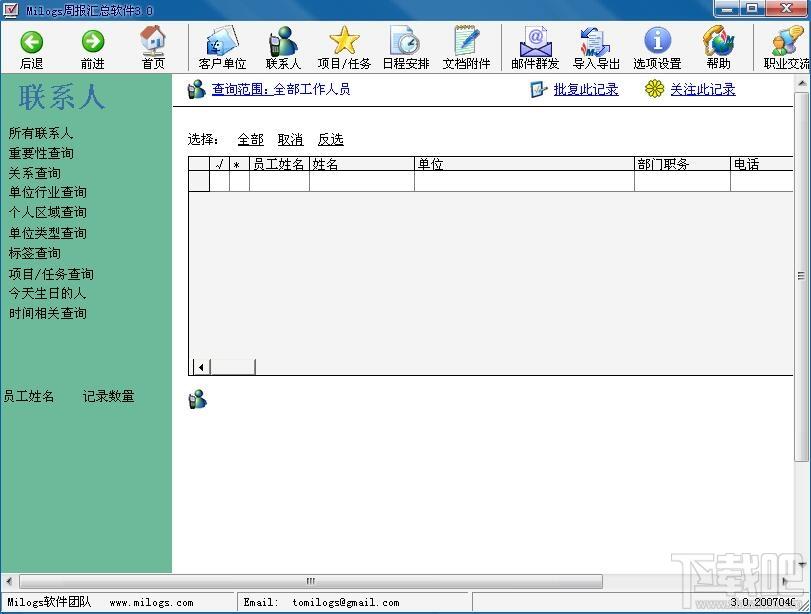Viewport: 811px width, 614px height.
Task: Click the √ checkmark column header
Action: click(219, 163)
